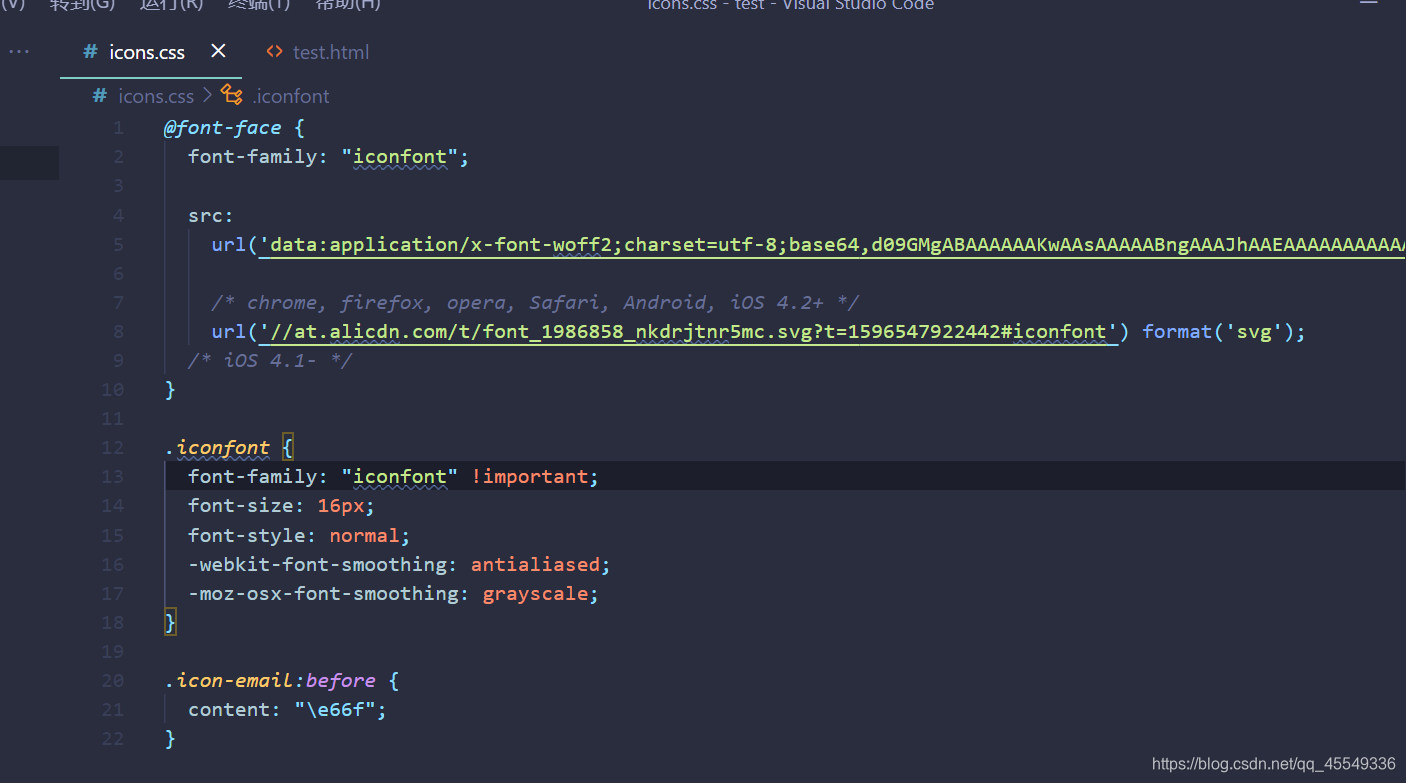
Task: Click the CSS hash icon on icons.css tab
Action: (x=90, y=52)
